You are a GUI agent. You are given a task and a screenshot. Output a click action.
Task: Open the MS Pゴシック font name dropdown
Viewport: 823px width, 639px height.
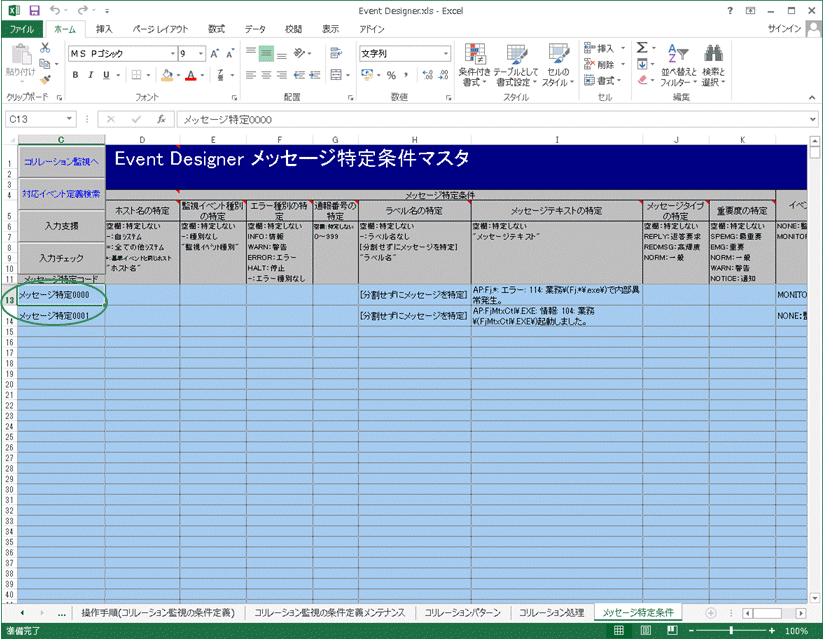(x=172, y=54)
